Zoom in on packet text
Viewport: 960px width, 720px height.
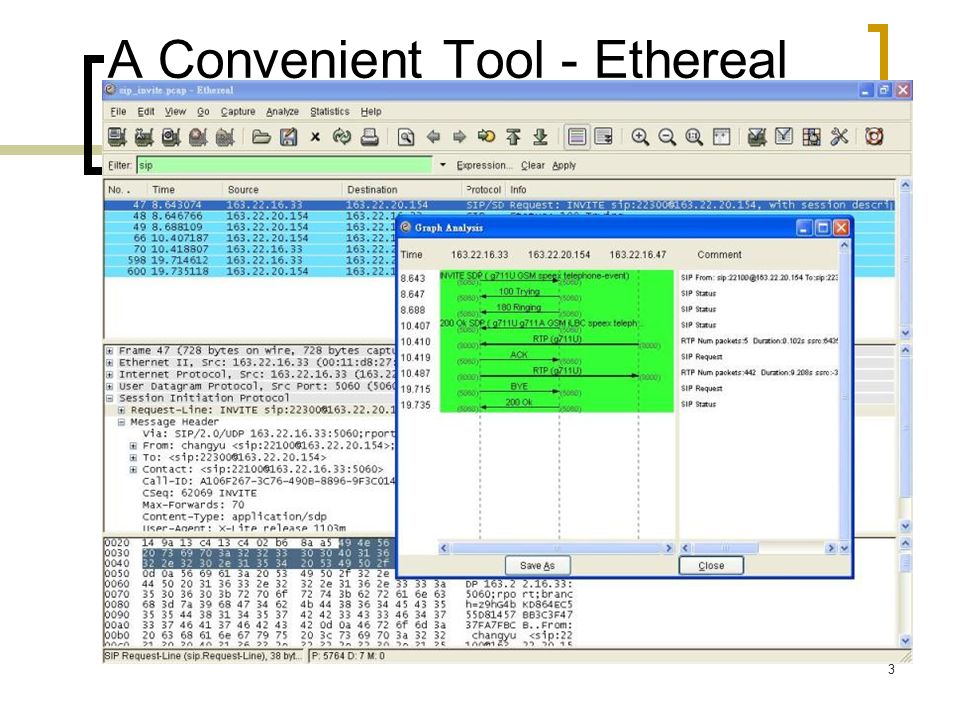(x=640, y=137)
